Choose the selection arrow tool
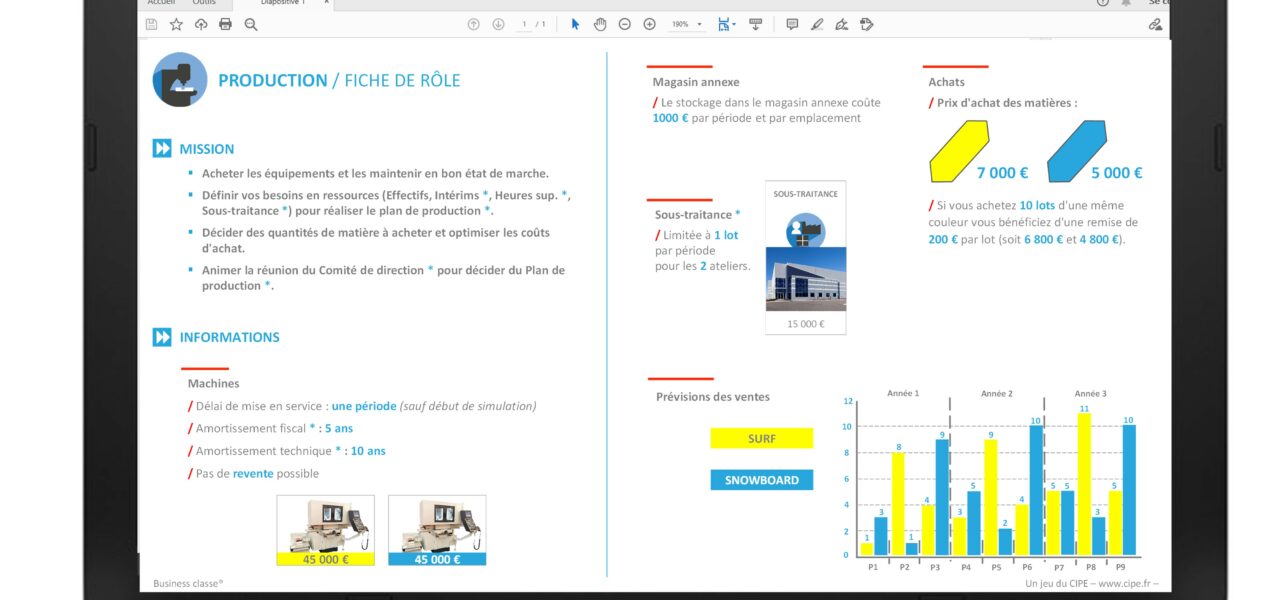Screen dimensions: 1280x600 click(575, 24)
